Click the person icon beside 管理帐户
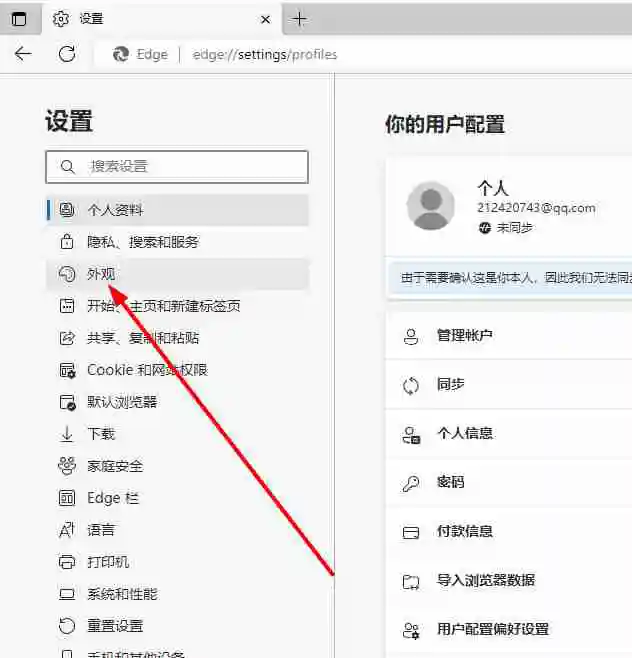The width and height of the screenshot is (632, 658). point(411,337)
